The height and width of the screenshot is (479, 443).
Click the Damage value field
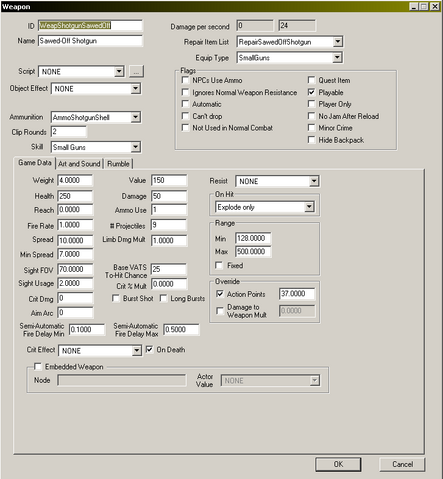tap(169, 196)
